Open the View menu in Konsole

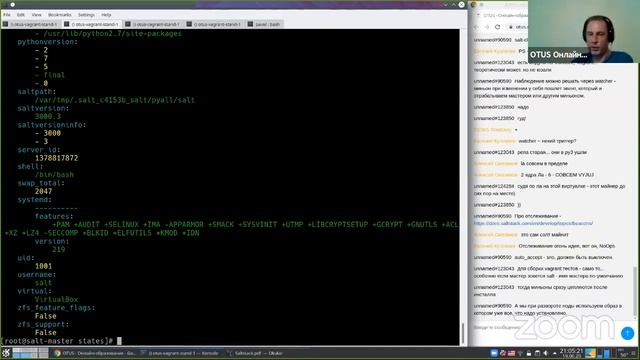click(36, 15)
